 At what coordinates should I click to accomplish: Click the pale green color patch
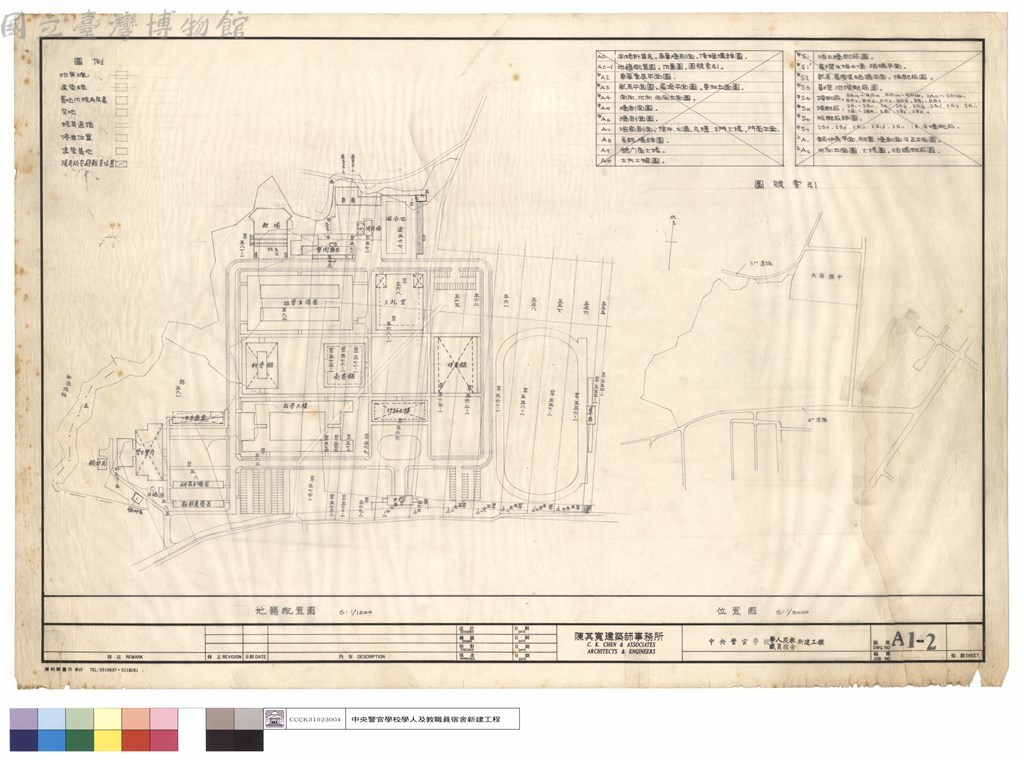(80, 719)
